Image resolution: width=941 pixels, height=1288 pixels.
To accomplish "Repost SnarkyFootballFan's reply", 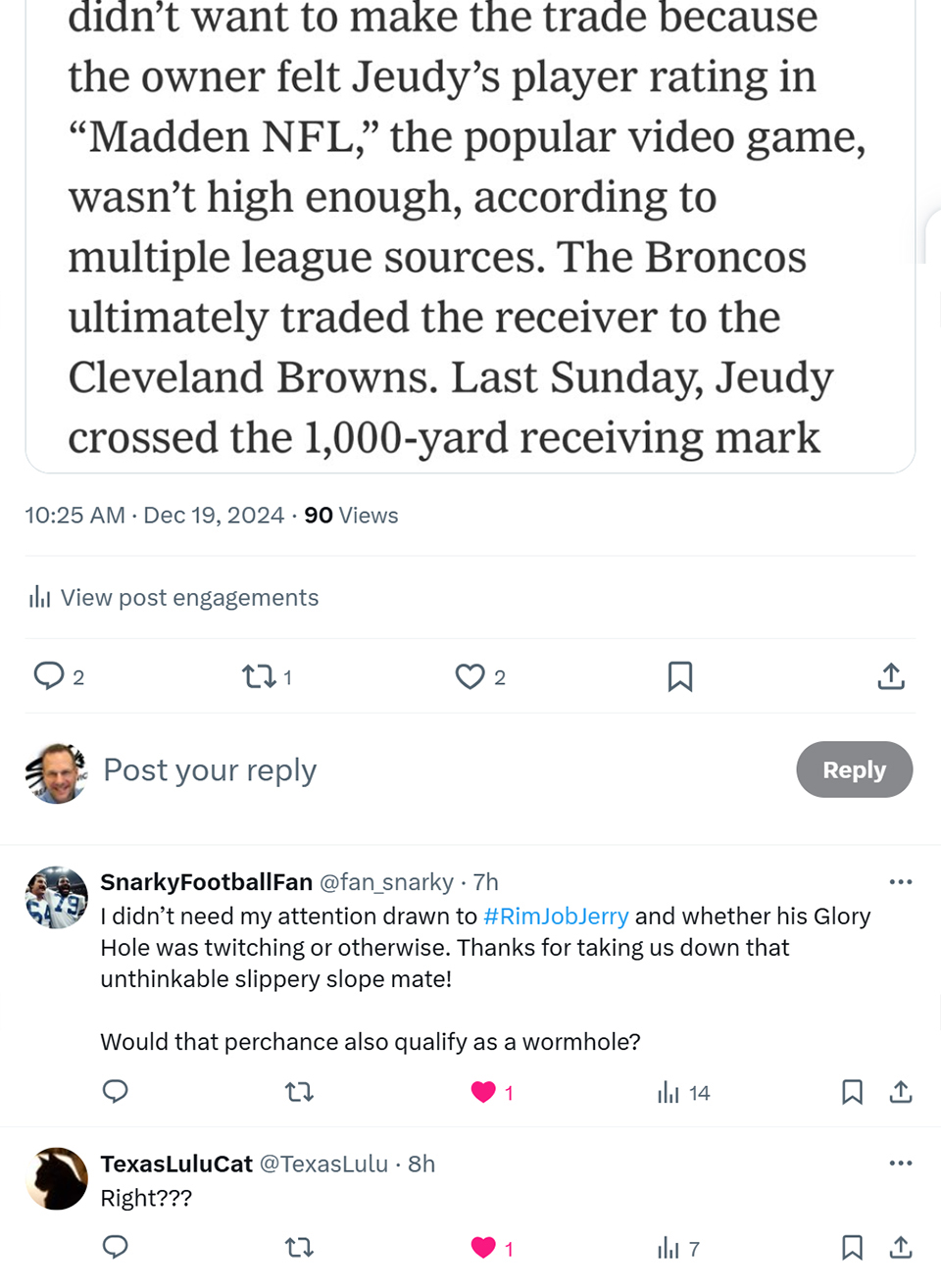I will click(299, 1092).
